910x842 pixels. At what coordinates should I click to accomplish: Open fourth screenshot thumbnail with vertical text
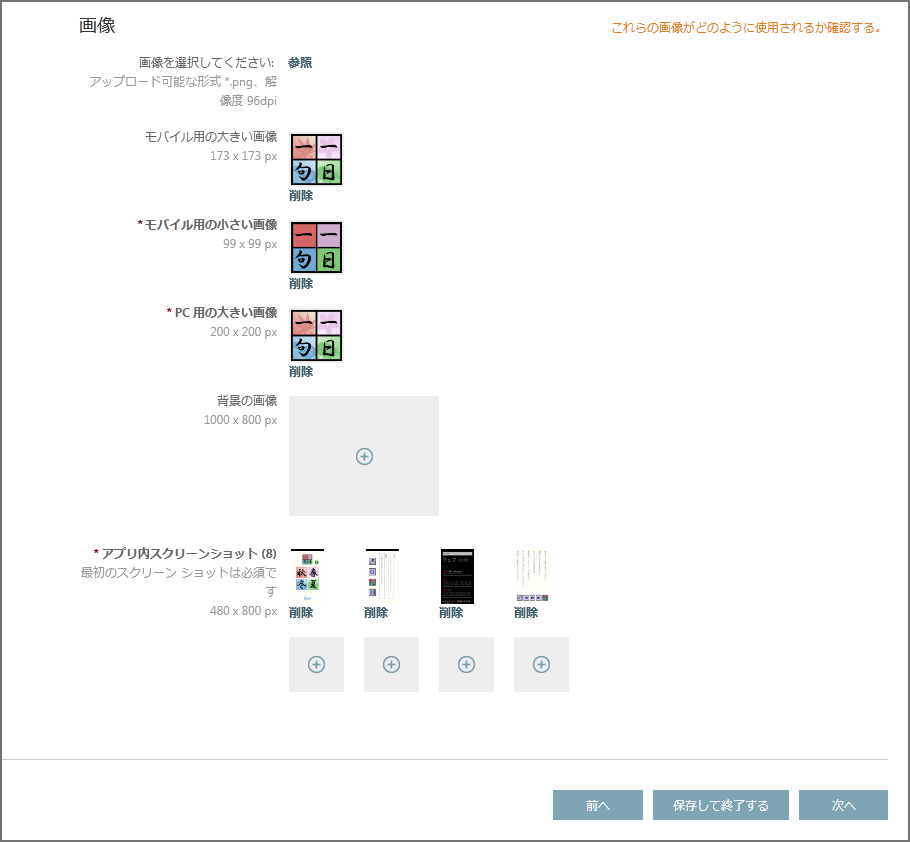coord(532,576)
